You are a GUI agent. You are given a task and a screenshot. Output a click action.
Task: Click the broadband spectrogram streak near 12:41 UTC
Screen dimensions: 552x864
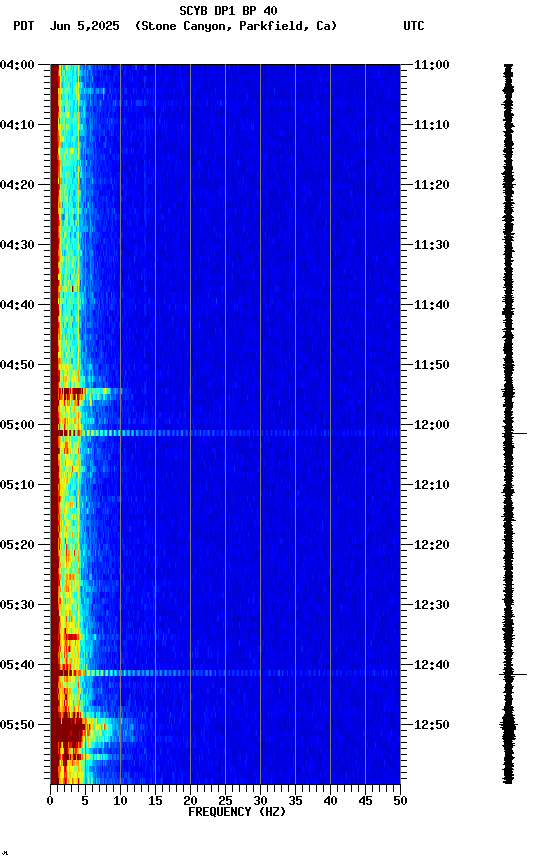click(x=225, y=673)
